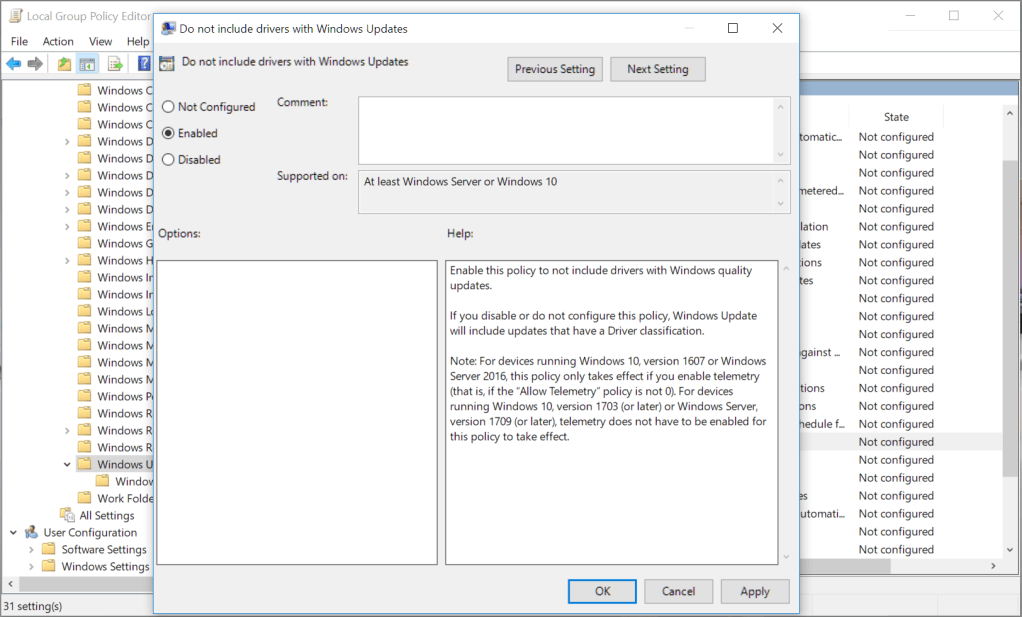
Task: Click the All Settings node icon
Action: tap(67, 515)
